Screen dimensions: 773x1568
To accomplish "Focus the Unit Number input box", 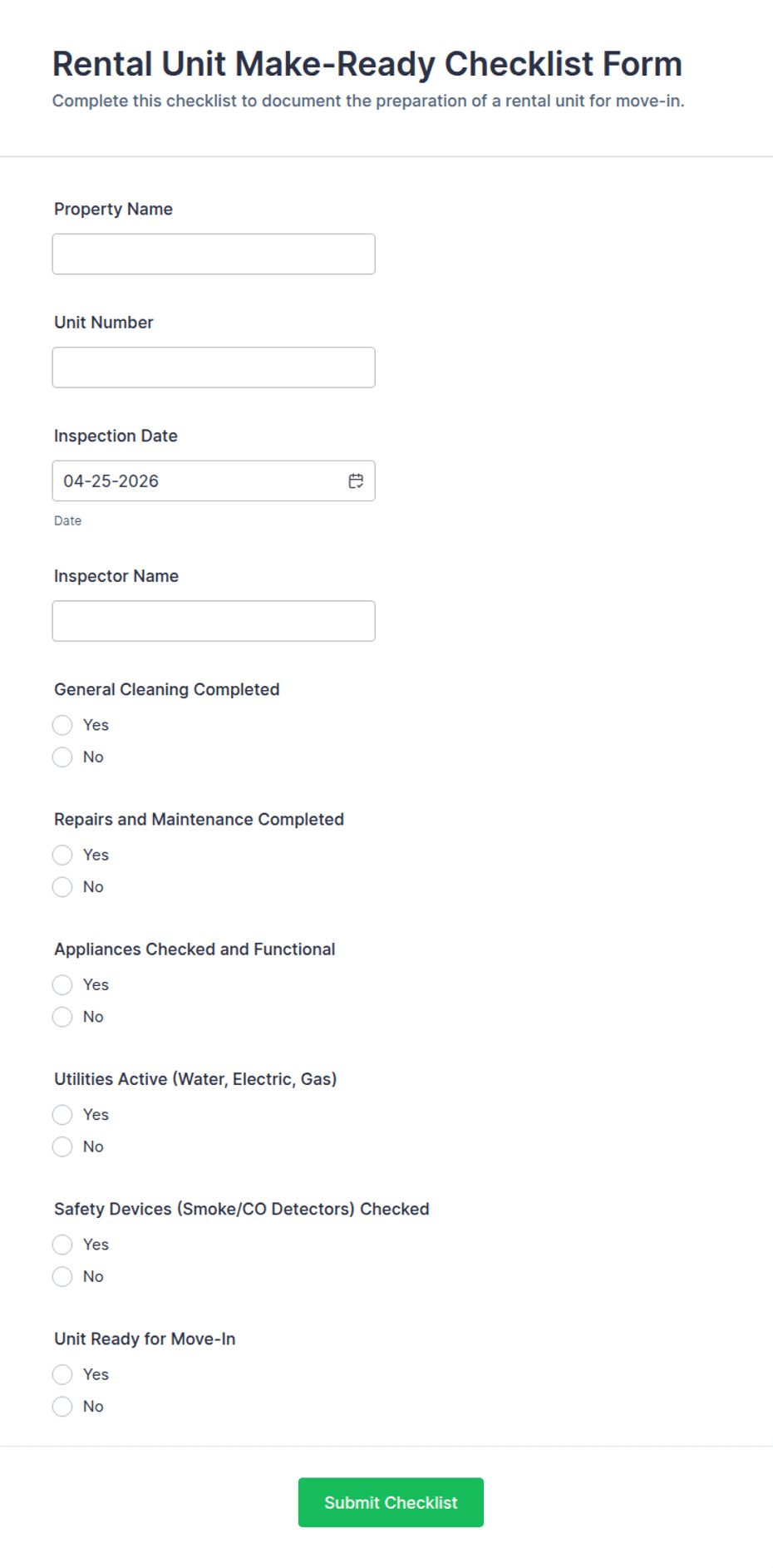I will click(214, 367).
